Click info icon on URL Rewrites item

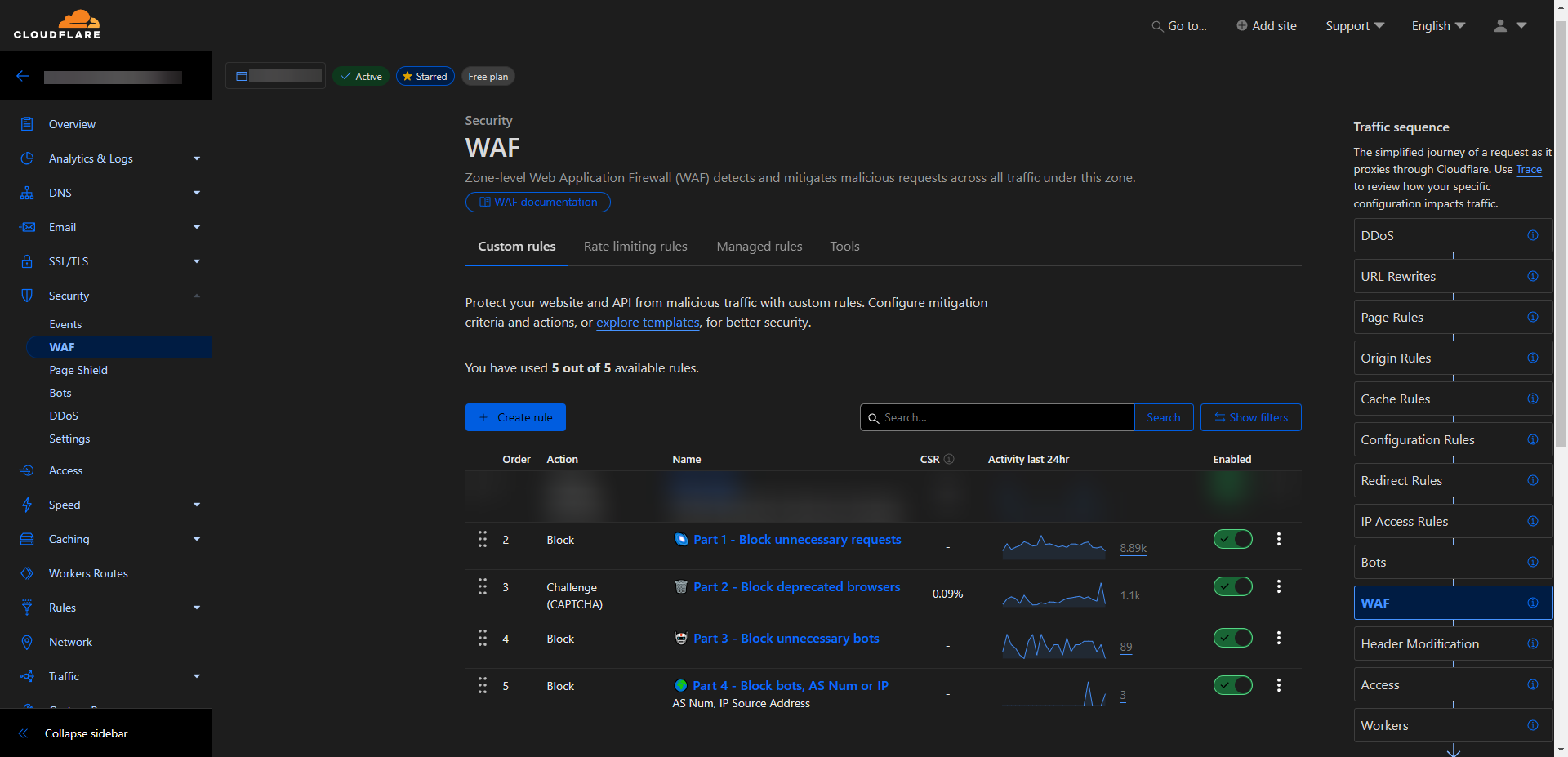[x=1533, y=276]
